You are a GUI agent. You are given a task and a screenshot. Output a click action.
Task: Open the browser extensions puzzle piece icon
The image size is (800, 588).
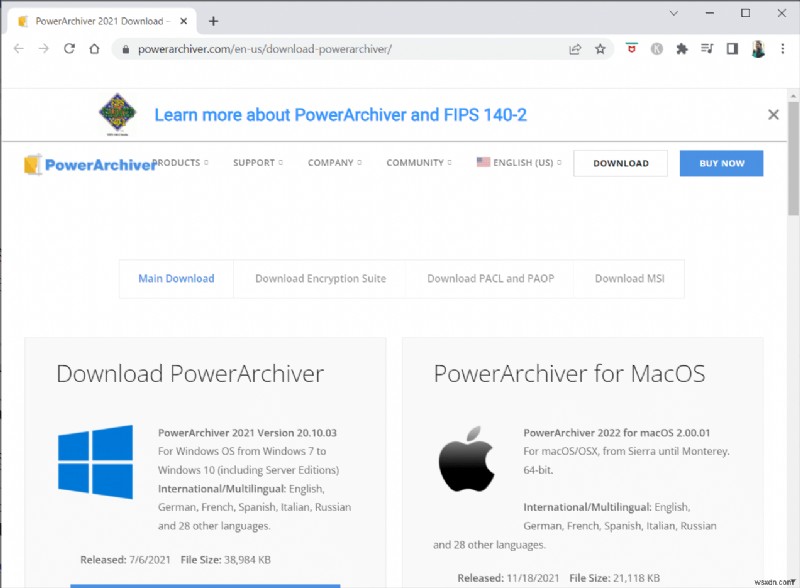click(681, 48)
